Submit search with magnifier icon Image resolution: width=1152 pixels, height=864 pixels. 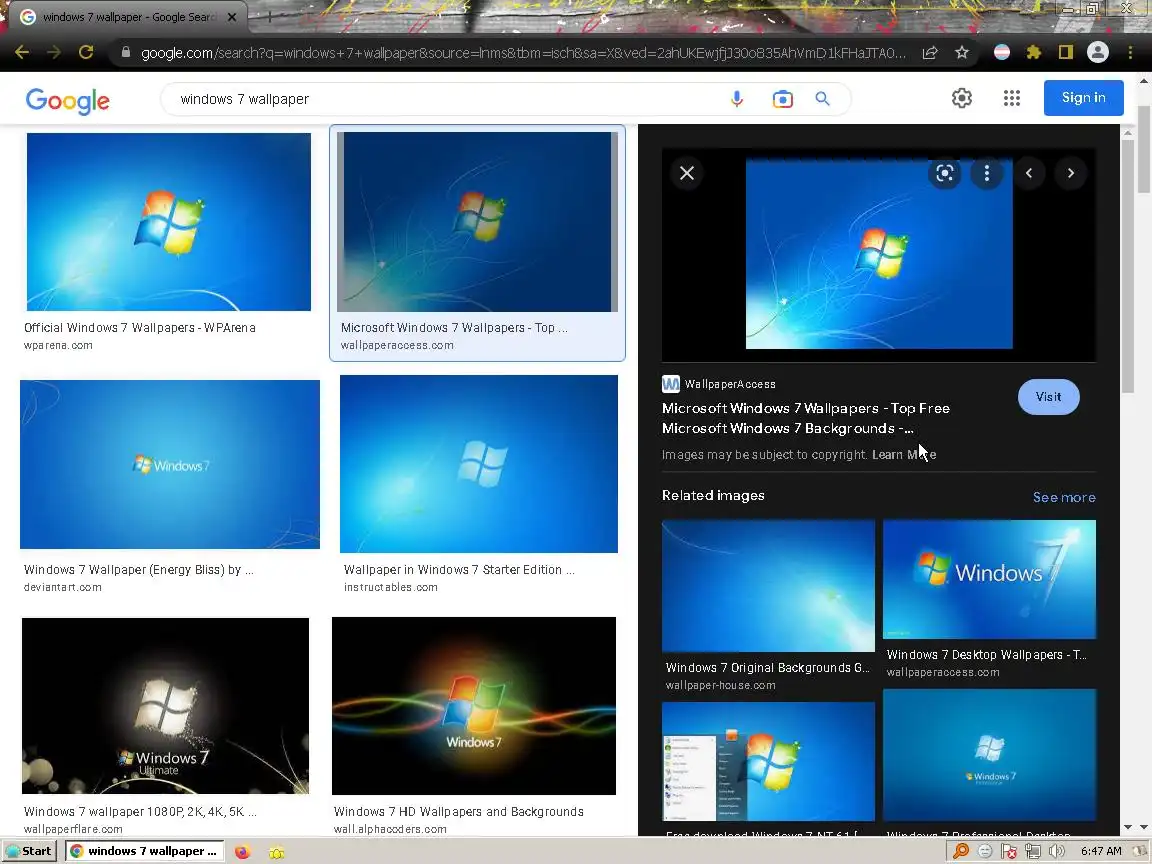pos(822,98)
